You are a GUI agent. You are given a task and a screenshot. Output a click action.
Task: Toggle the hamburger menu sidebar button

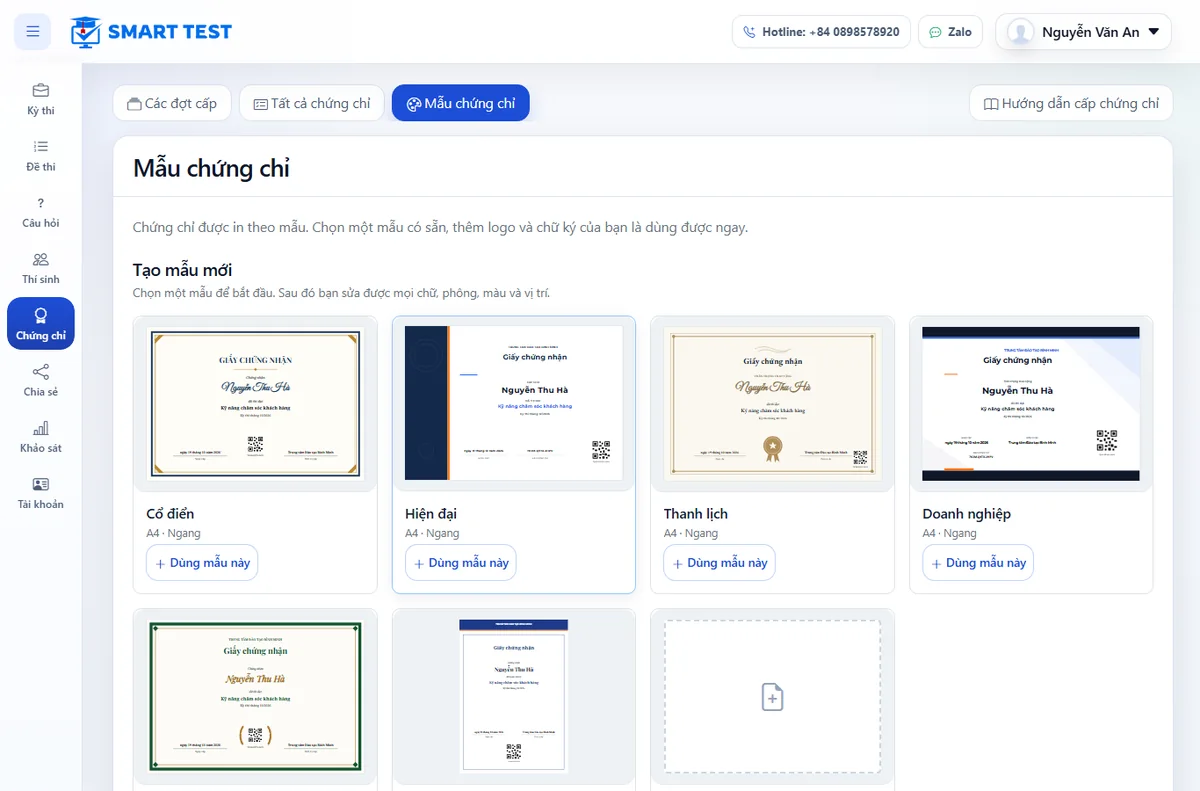33,32
